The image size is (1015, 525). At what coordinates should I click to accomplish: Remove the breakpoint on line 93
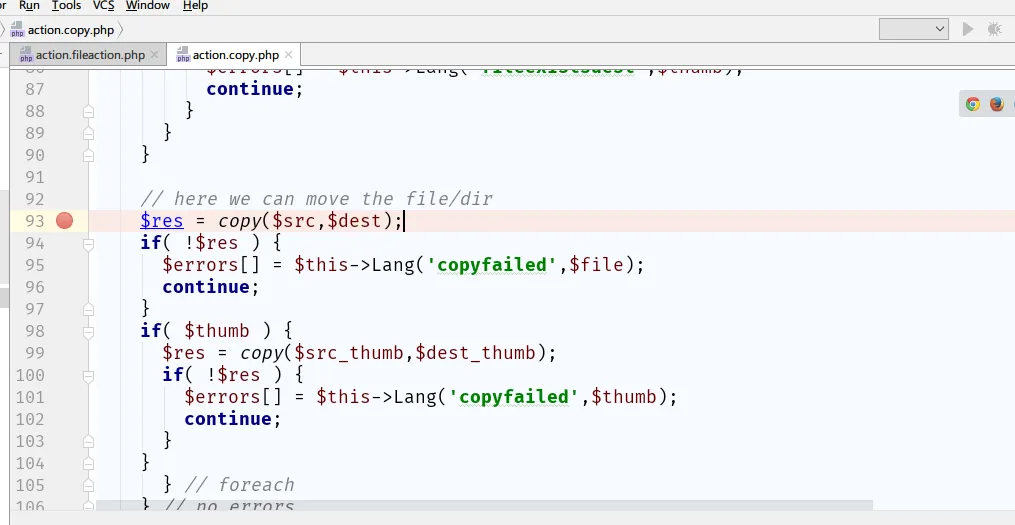pos(65,221)
